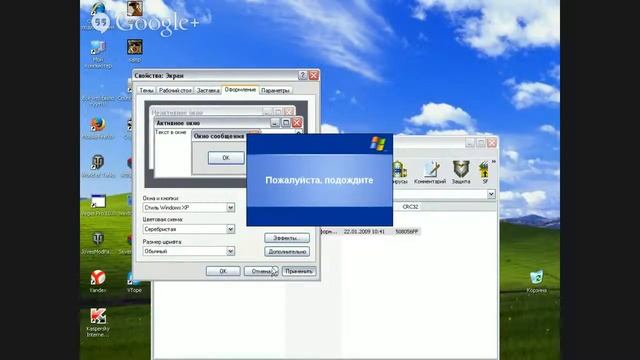Image resolution: width=640 pixels, height=360 pixels.
Task: Open the Vegas Pro 10.0 desktop shortcut
Action: click(98, 205)
